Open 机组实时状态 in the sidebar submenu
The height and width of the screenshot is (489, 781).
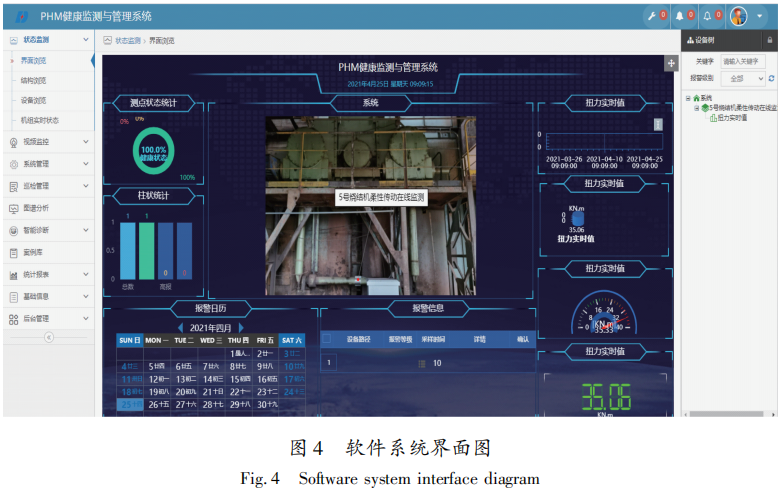click(x=40, y=120)
